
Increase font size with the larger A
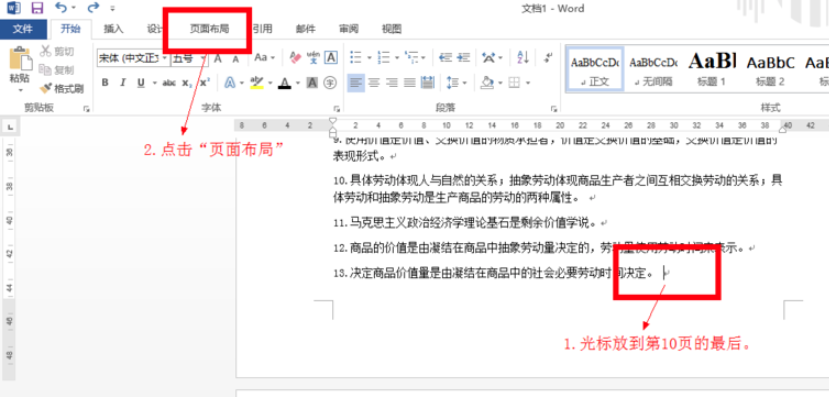point(217,58)
